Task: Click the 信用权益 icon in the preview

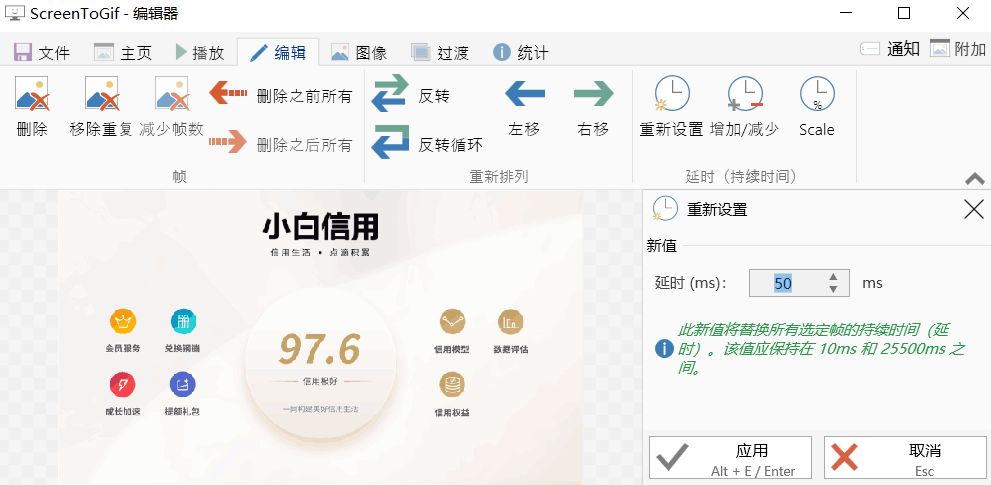Action: tap(452, 385)
